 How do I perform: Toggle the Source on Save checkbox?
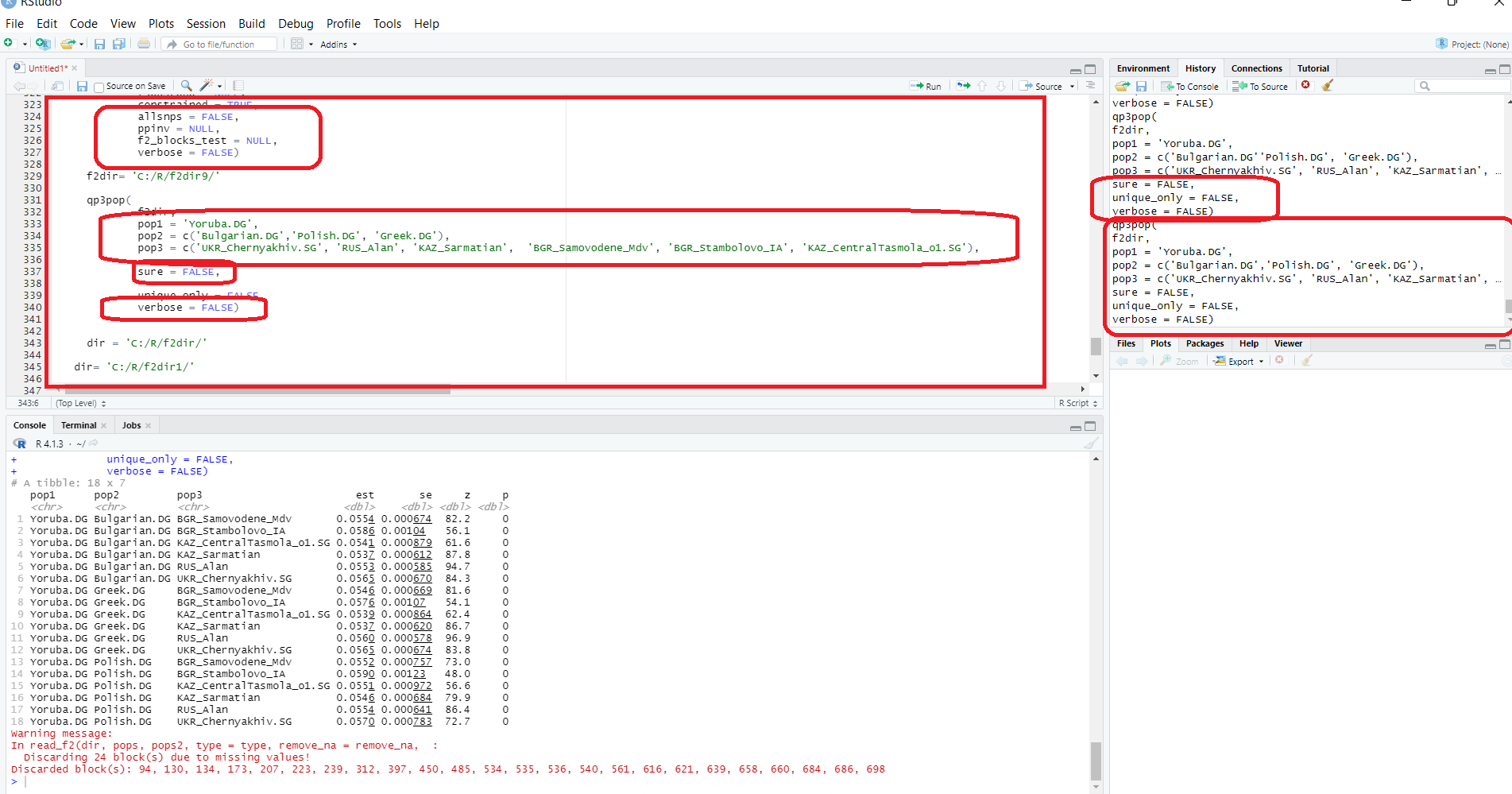(x=99, y=87)
